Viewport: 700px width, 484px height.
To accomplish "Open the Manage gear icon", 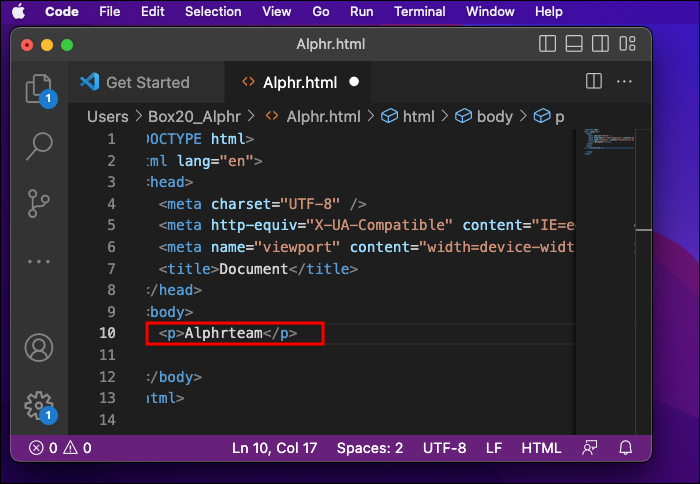I will click(37, 404).
